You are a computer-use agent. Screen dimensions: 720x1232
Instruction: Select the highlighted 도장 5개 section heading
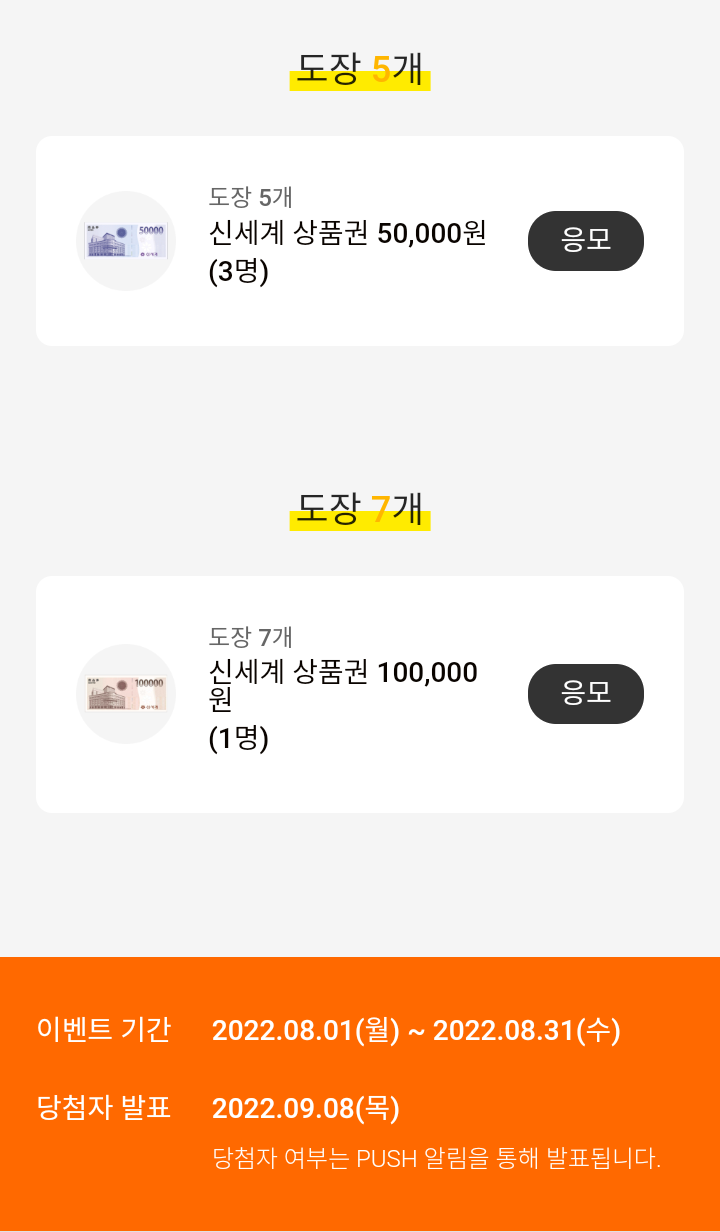(360, 69)
